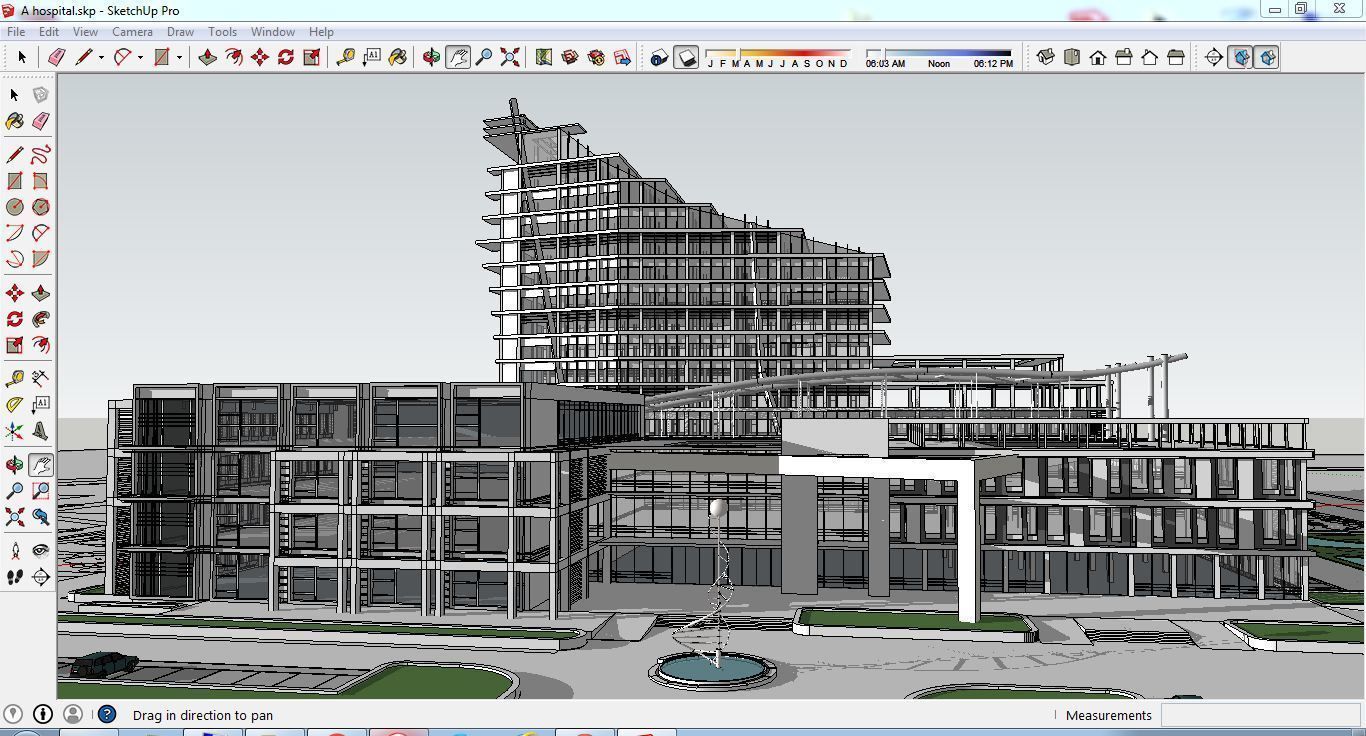This screenshot has width=1366, height=736.
Task: Switch to the Left view
Action: 1176,58
